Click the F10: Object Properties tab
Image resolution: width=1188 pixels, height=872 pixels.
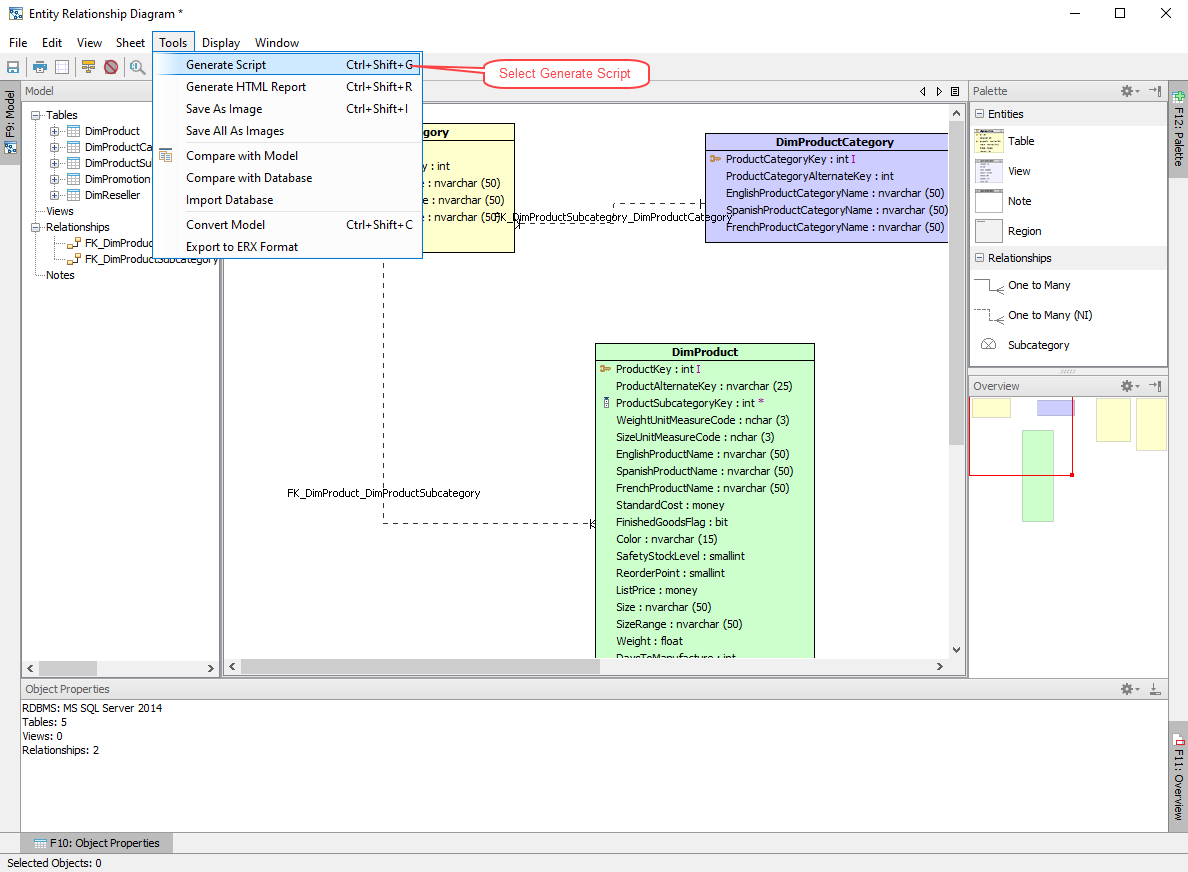tap(95, 842)
